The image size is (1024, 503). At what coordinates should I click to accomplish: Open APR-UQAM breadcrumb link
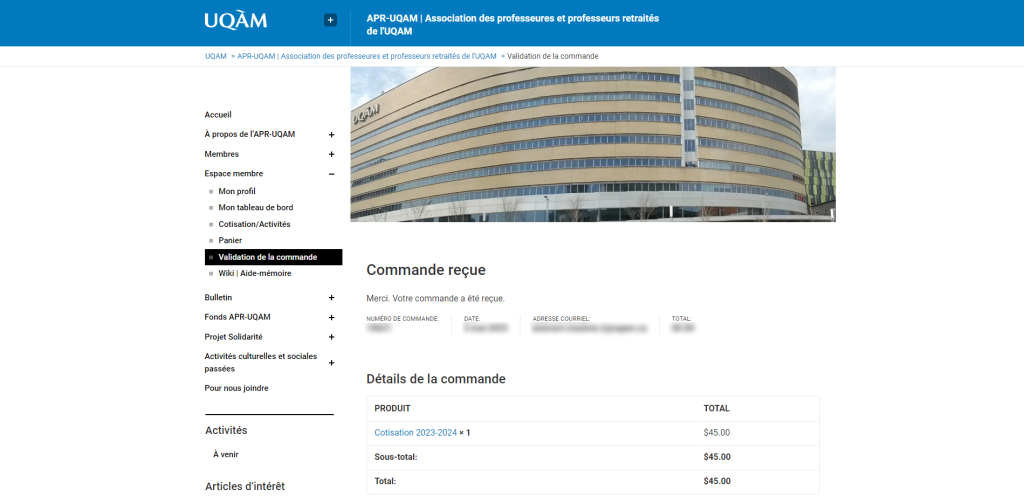coord(366,56)
